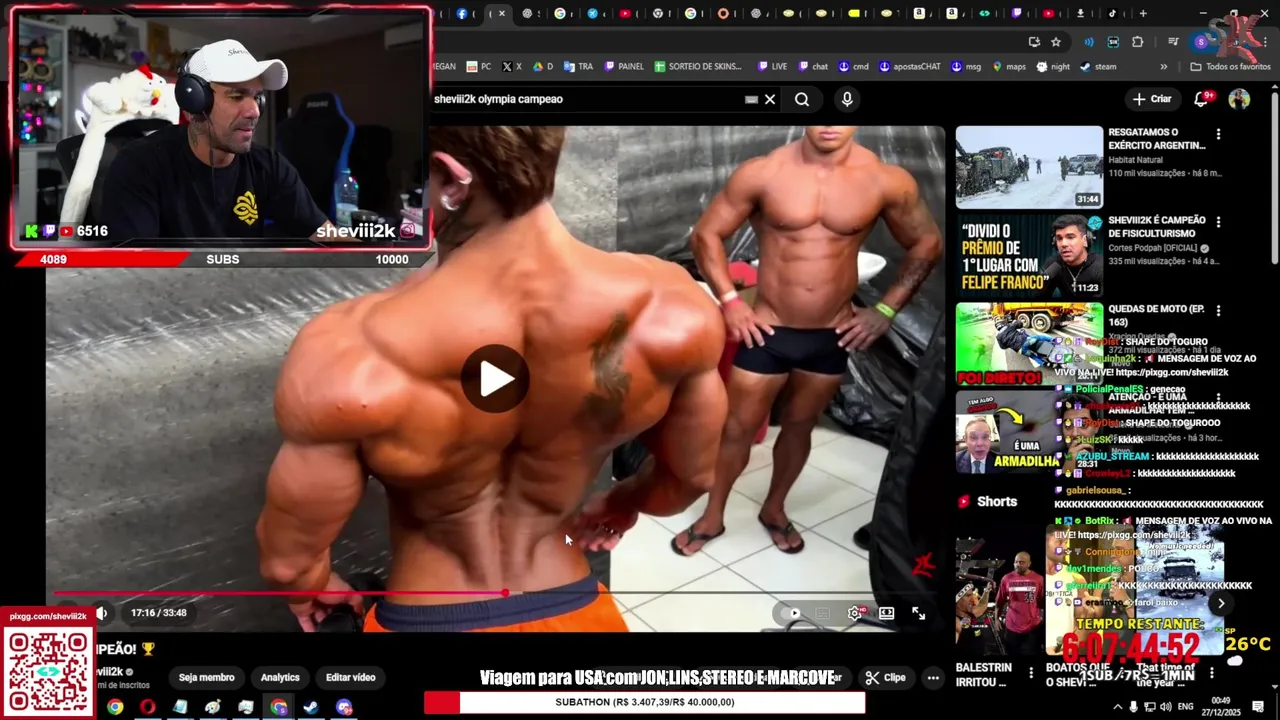Open Sheviii2k é Campeão de Fisiculturismo thumbnail

1029,255
